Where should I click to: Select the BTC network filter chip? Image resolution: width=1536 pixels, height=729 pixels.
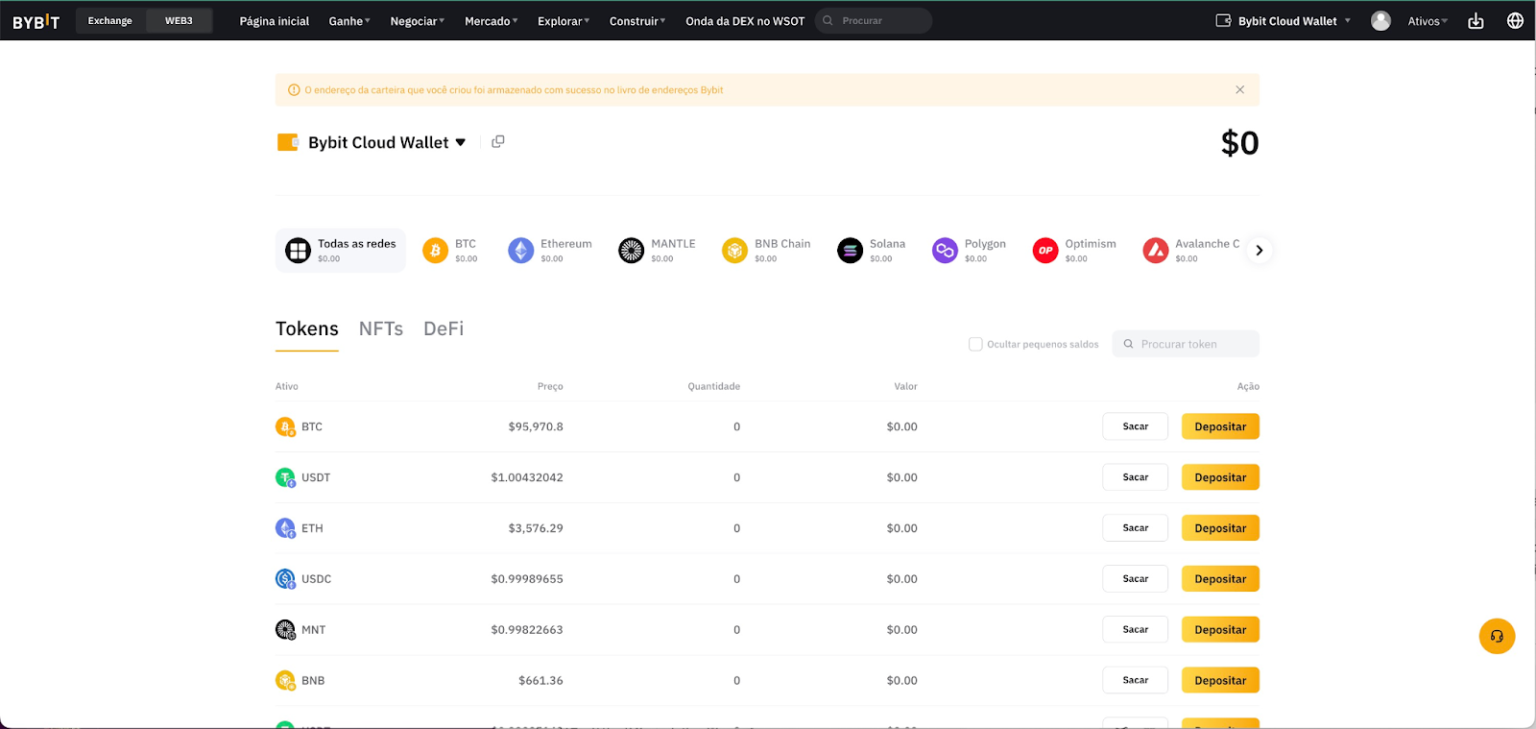pos(451,249)
